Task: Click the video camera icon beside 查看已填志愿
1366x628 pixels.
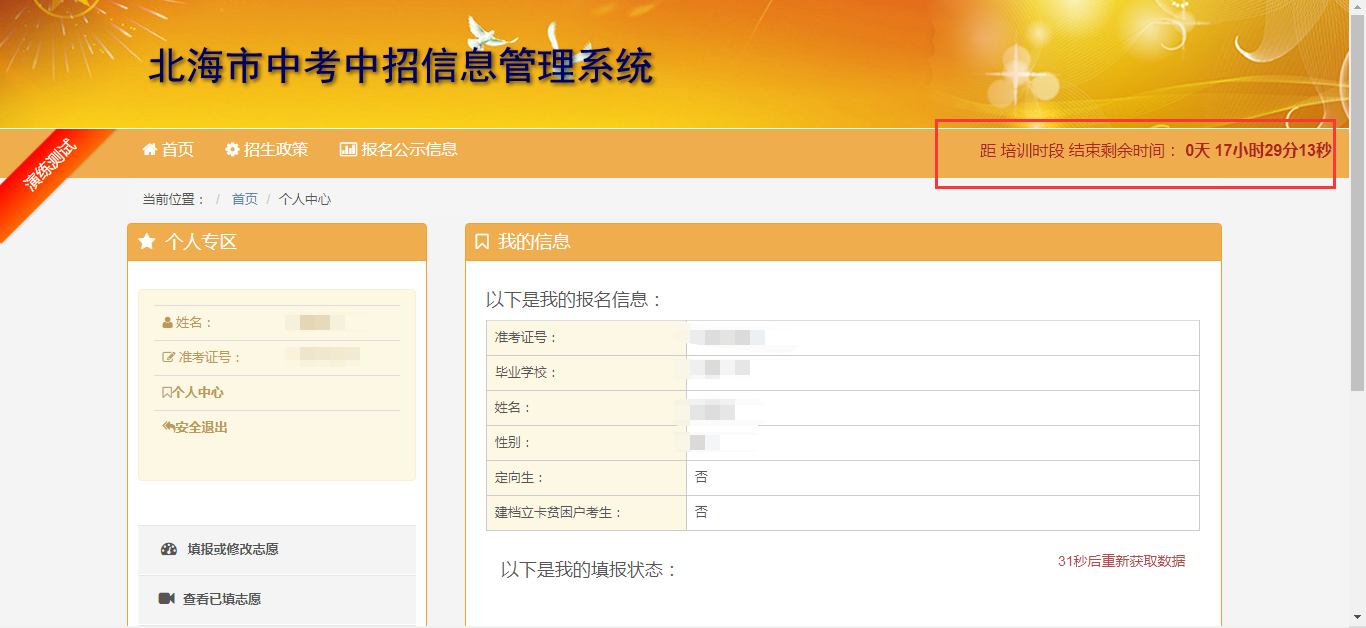Action: coord(167,599)
